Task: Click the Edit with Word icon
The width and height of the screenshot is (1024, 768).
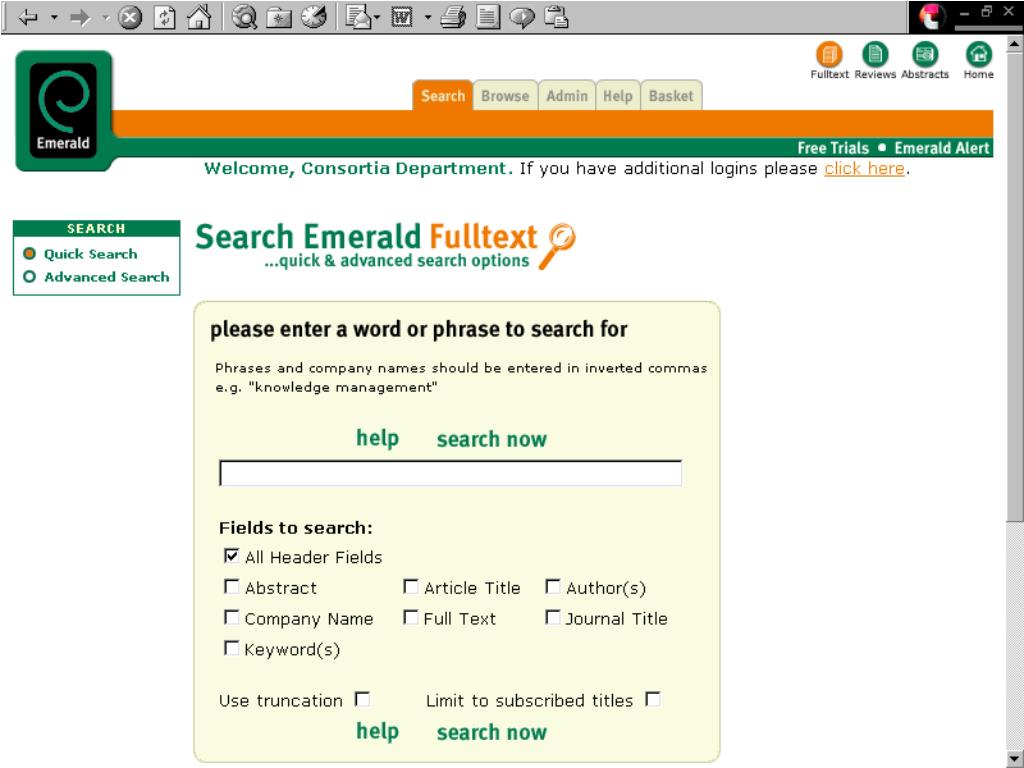Action: pyautogui.click(x=402, y=17)
